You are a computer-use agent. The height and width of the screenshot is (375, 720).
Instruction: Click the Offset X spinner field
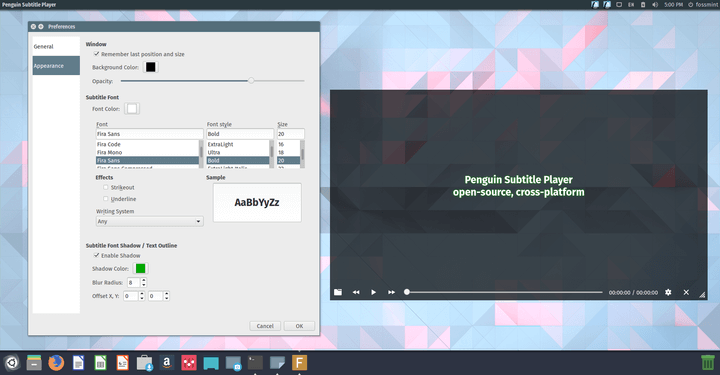(131, 296)
